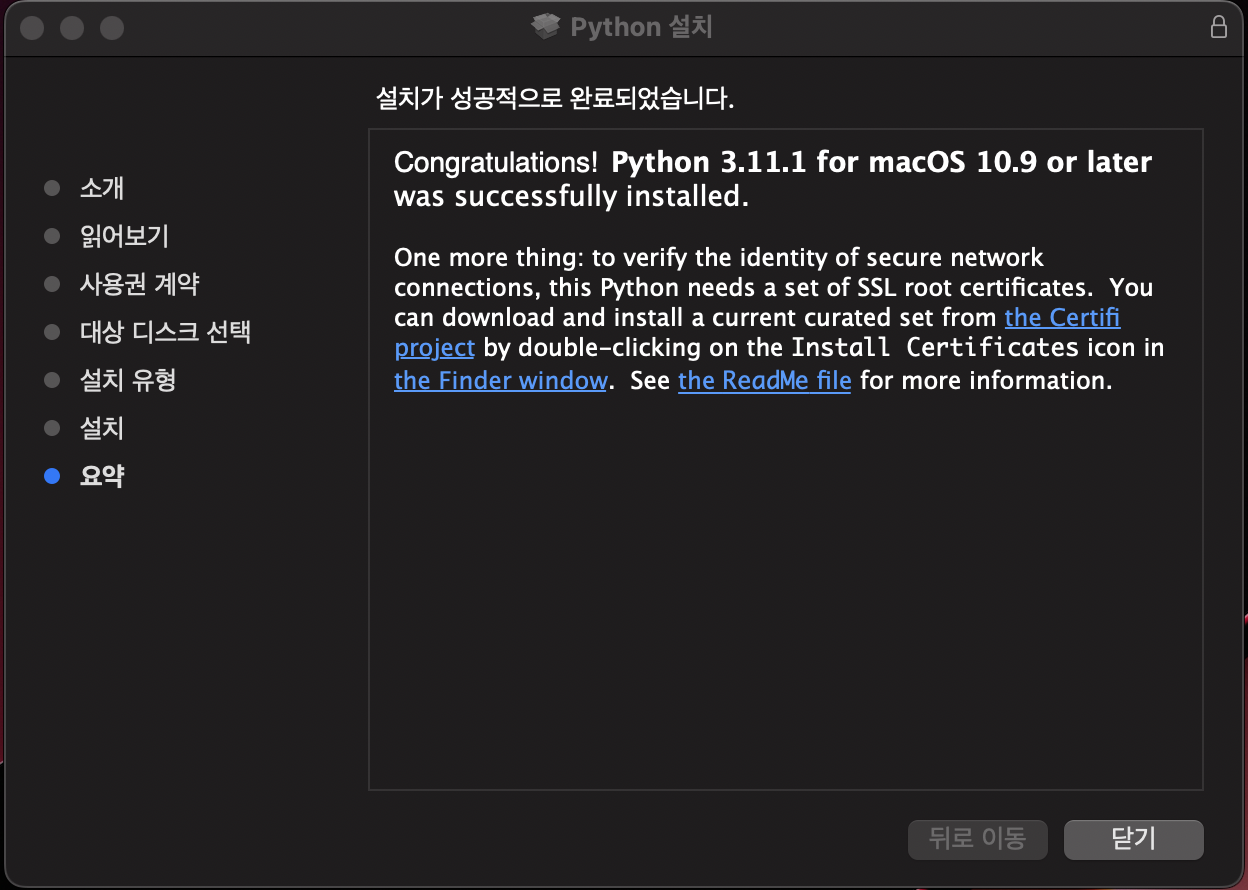Click the Install Certificates monospace text

[935, 349]
